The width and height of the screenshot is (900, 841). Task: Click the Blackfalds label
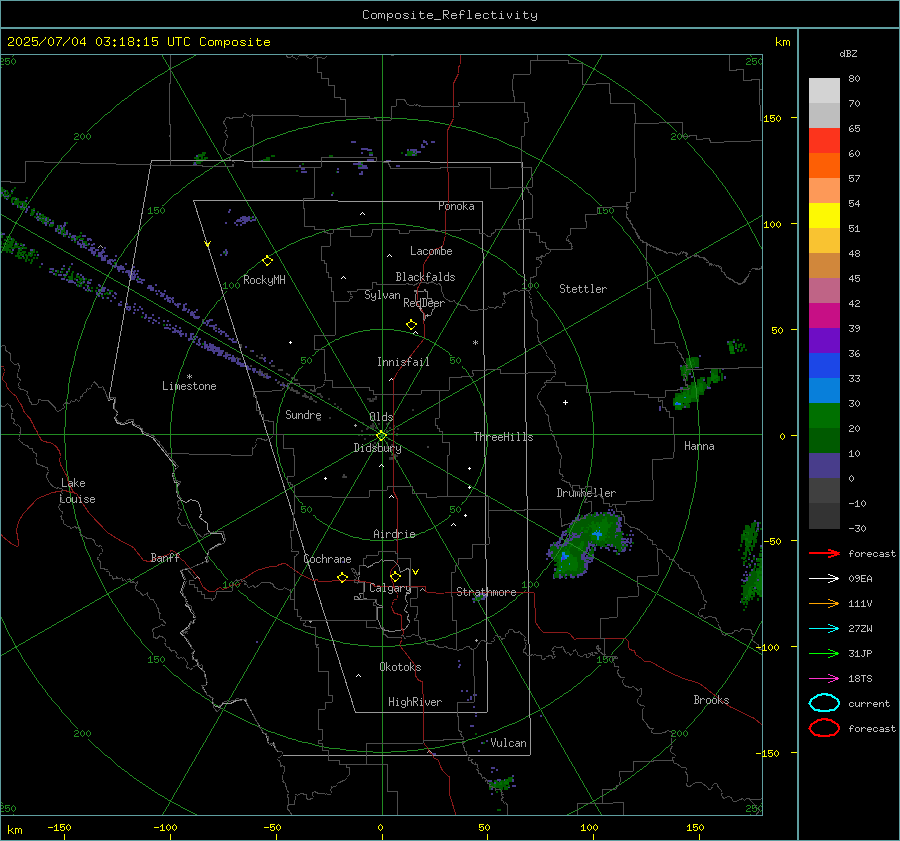point(425,277)
